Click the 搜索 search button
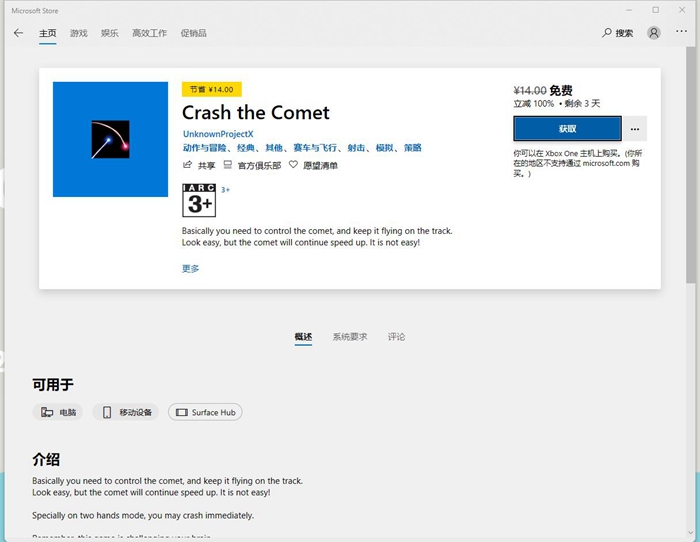The width and height of the screenshot is (700, 542). pyautogui.click(x=617, y=33)
